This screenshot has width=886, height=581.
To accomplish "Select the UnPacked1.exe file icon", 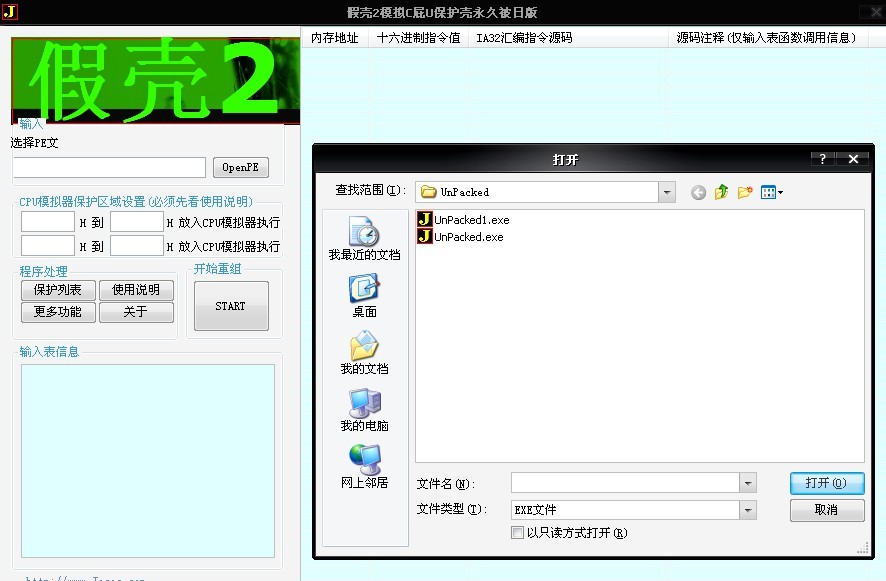I will (425, 219).
